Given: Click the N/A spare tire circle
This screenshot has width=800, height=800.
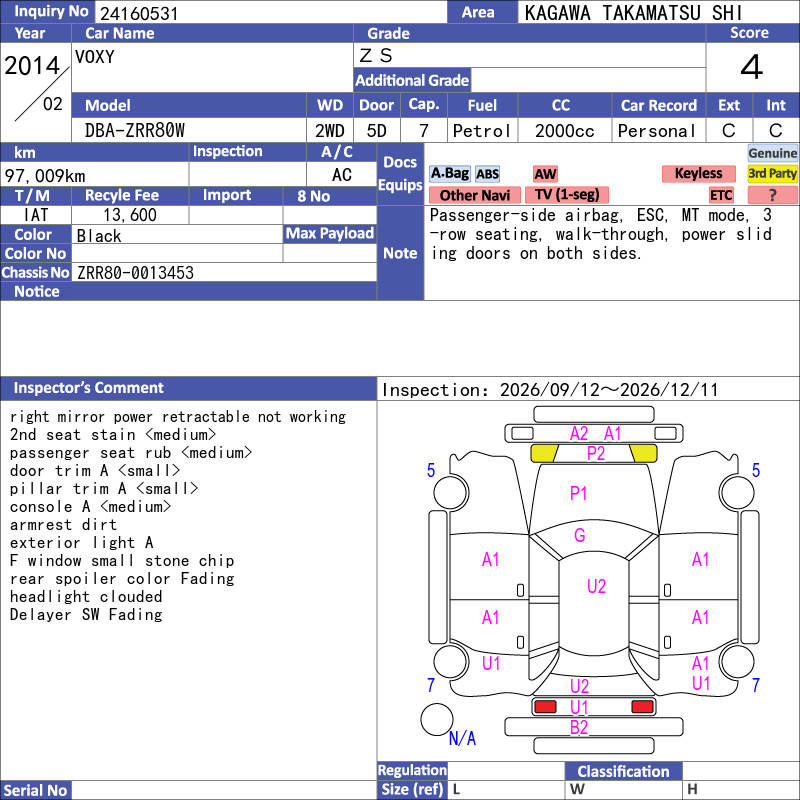Looking at the screenshot, I should pos(437,719).
